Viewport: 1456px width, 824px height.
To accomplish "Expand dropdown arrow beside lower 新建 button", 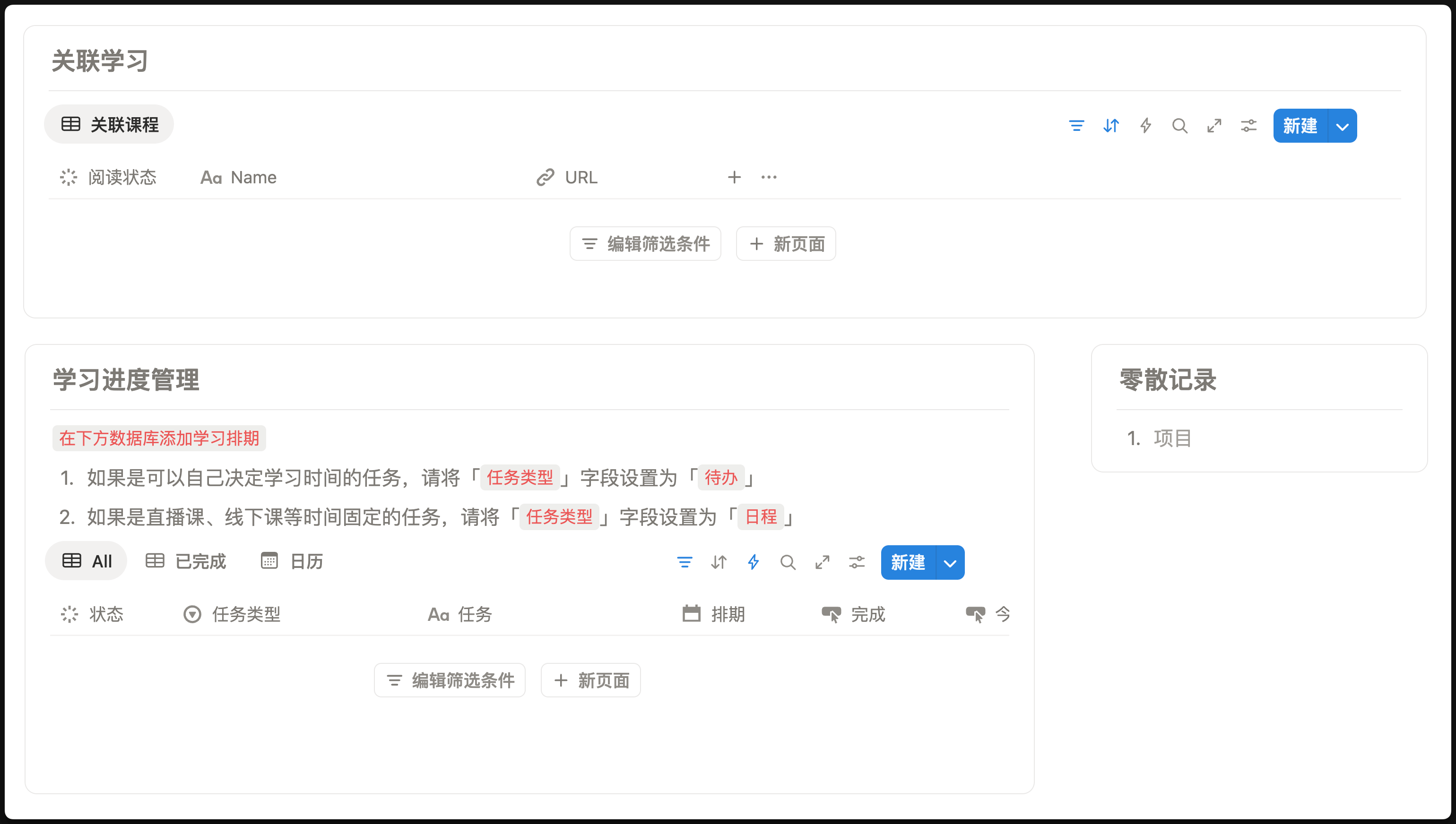I will tap(951, 563).
